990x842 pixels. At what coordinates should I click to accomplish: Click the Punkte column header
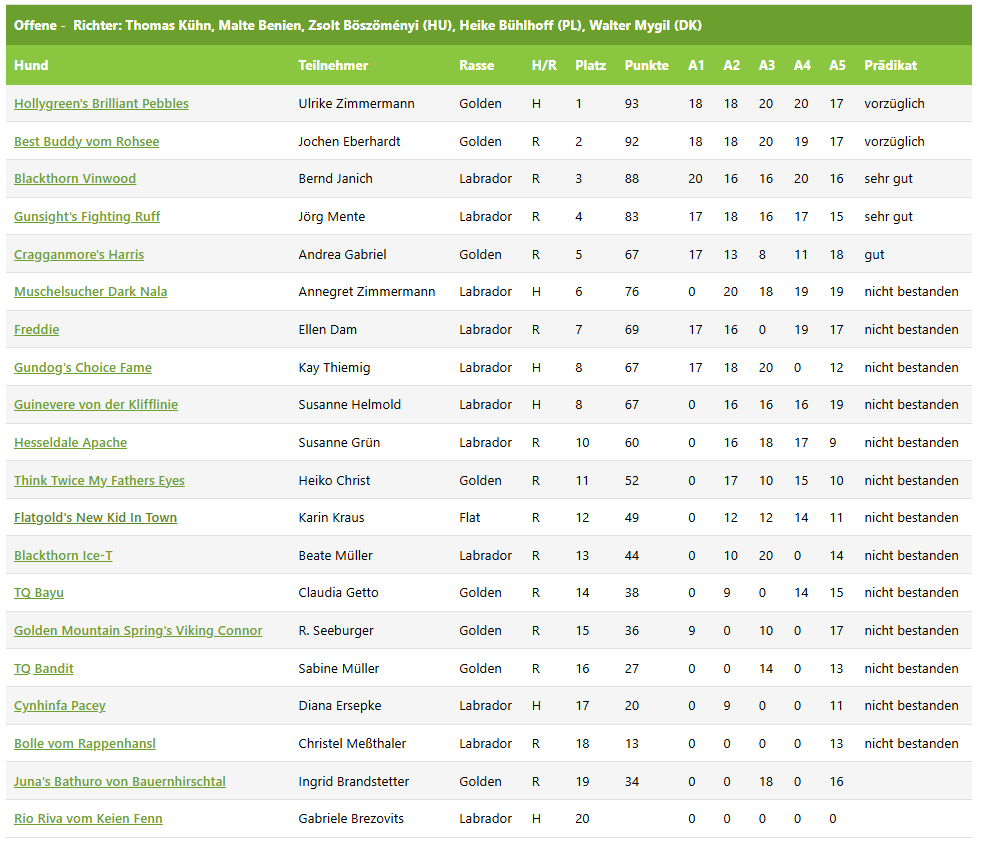[x=647, y=65]
